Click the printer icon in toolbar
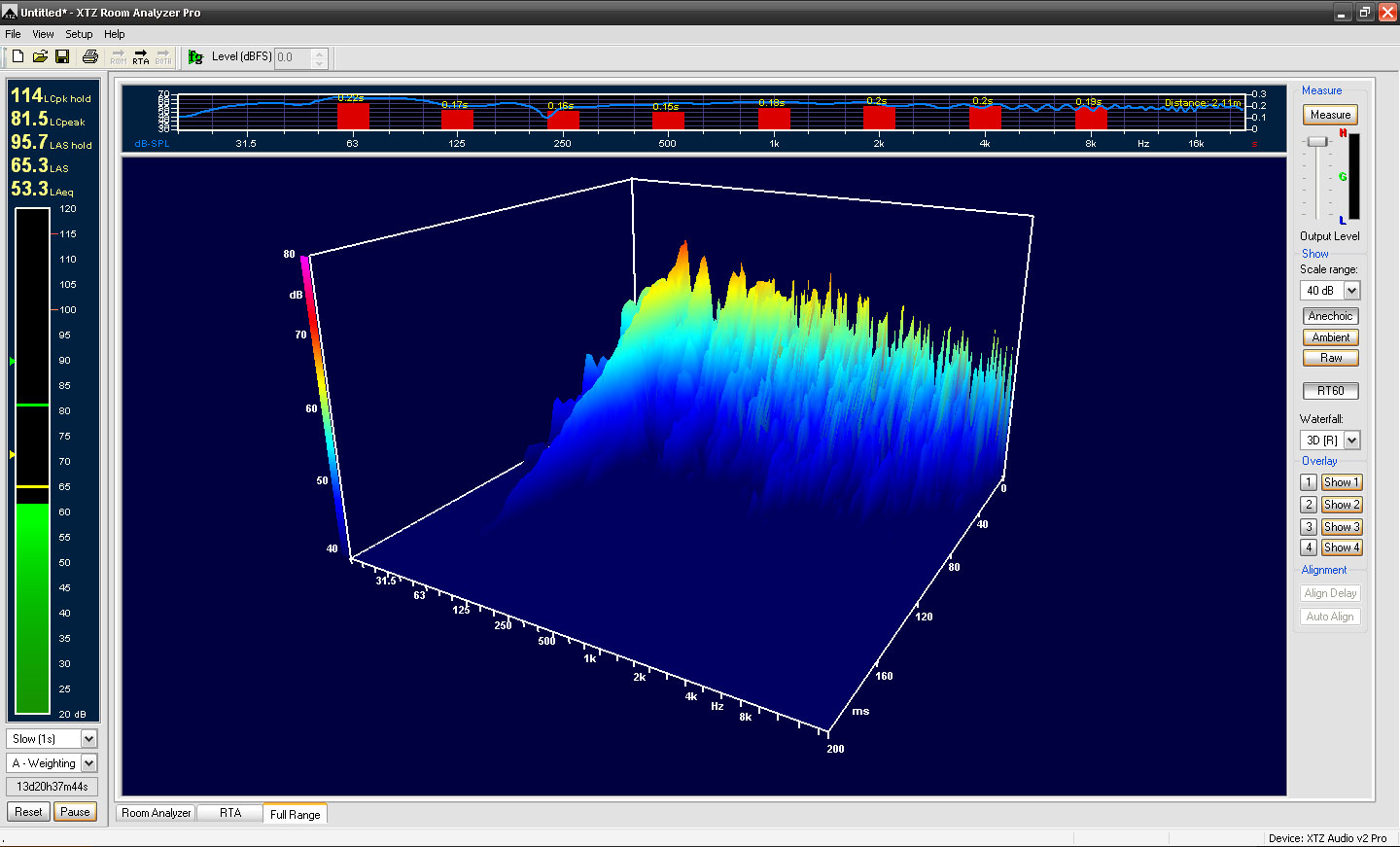Viewport: 1400px width, 847px height. 90,57
